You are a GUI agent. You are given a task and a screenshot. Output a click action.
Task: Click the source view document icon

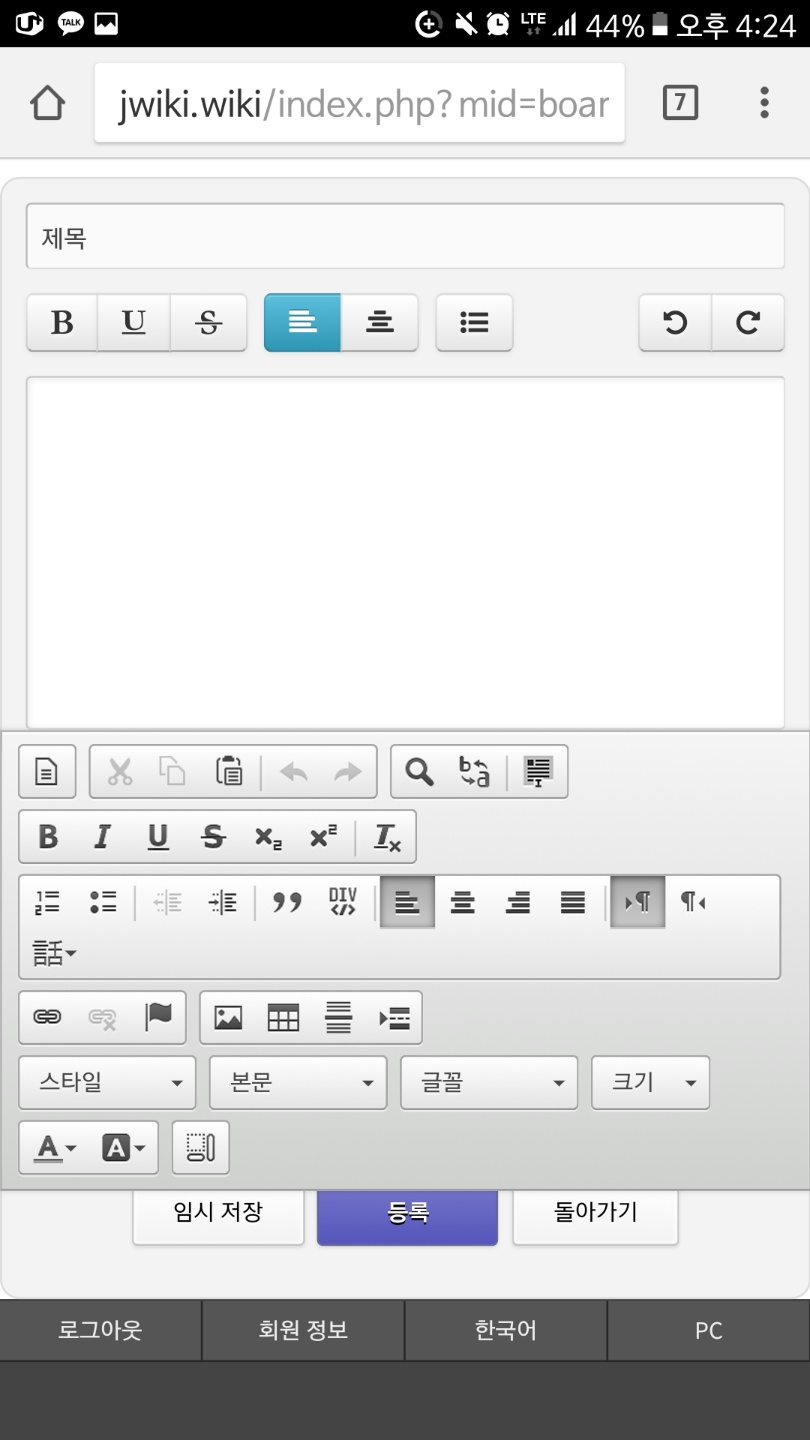[47, 772]
